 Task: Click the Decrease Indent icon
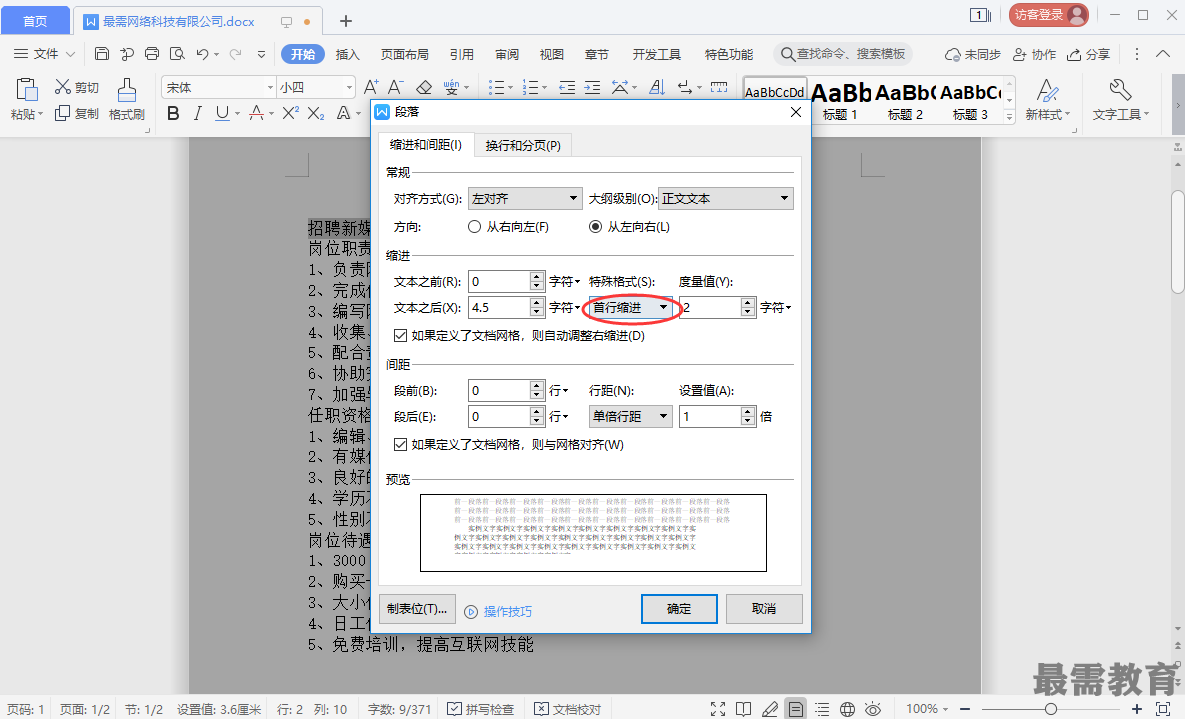coord(567,87)
